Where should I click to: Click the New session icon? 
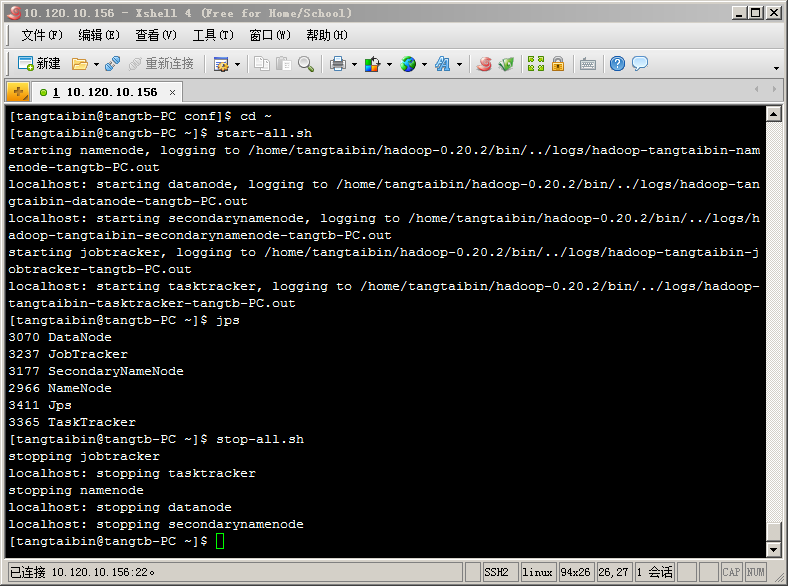tap(39, 64)
